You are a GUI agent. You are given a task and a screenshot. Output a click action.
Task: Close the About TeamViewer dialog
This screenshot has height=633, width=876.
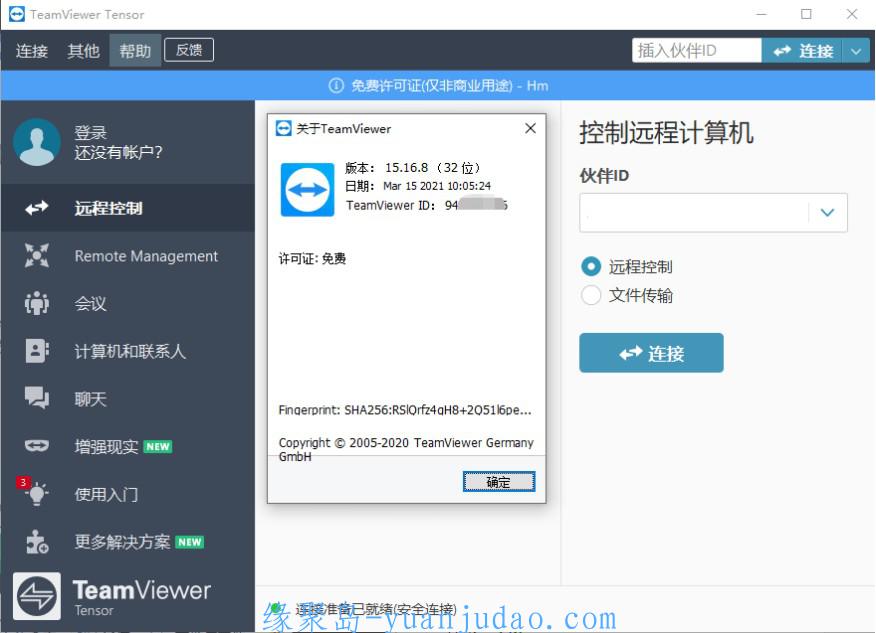pyautogui.click(x=530, y=128)
